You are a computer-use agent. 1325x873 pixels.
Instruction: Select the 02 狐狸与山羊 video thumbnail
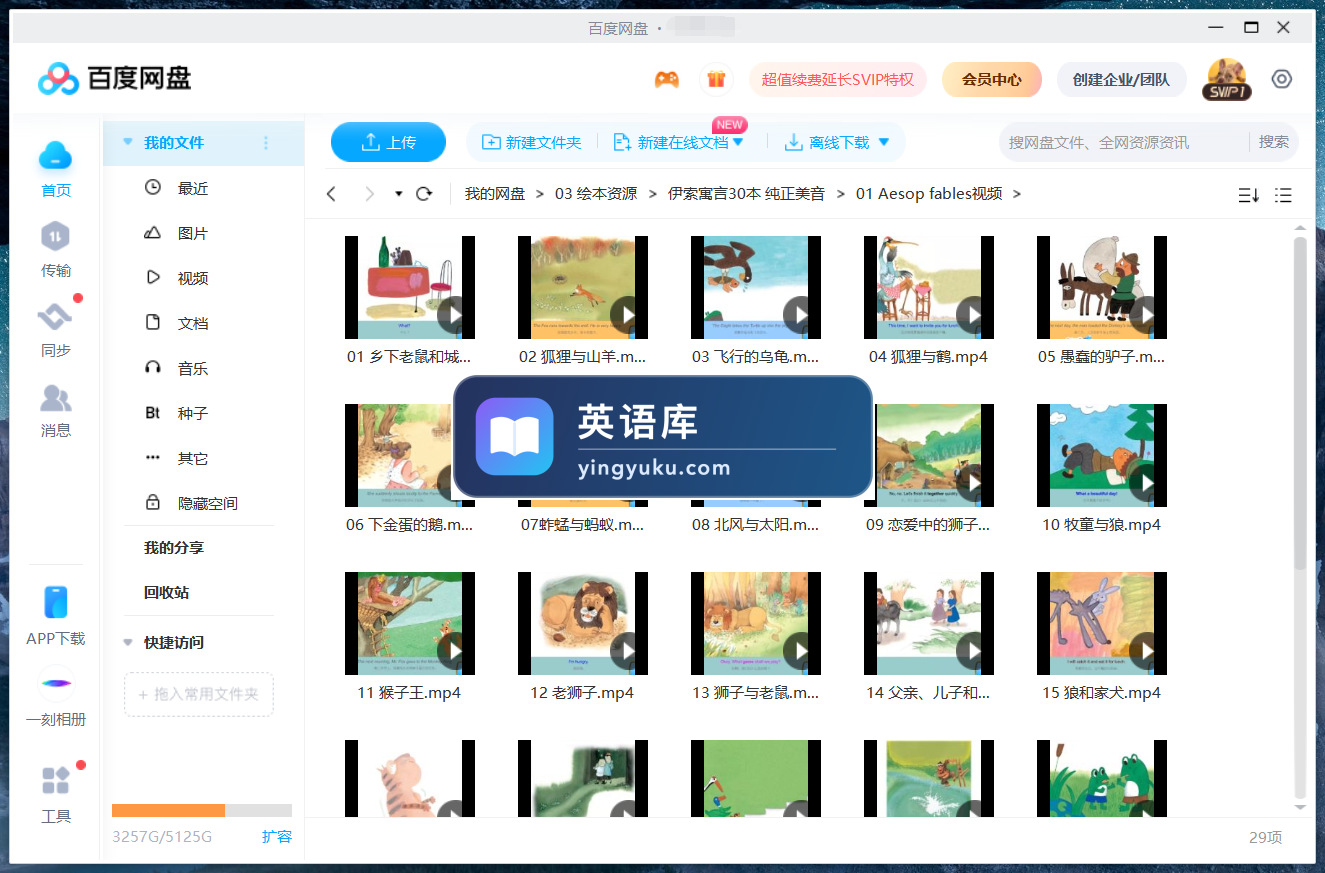tap(583, 287)
